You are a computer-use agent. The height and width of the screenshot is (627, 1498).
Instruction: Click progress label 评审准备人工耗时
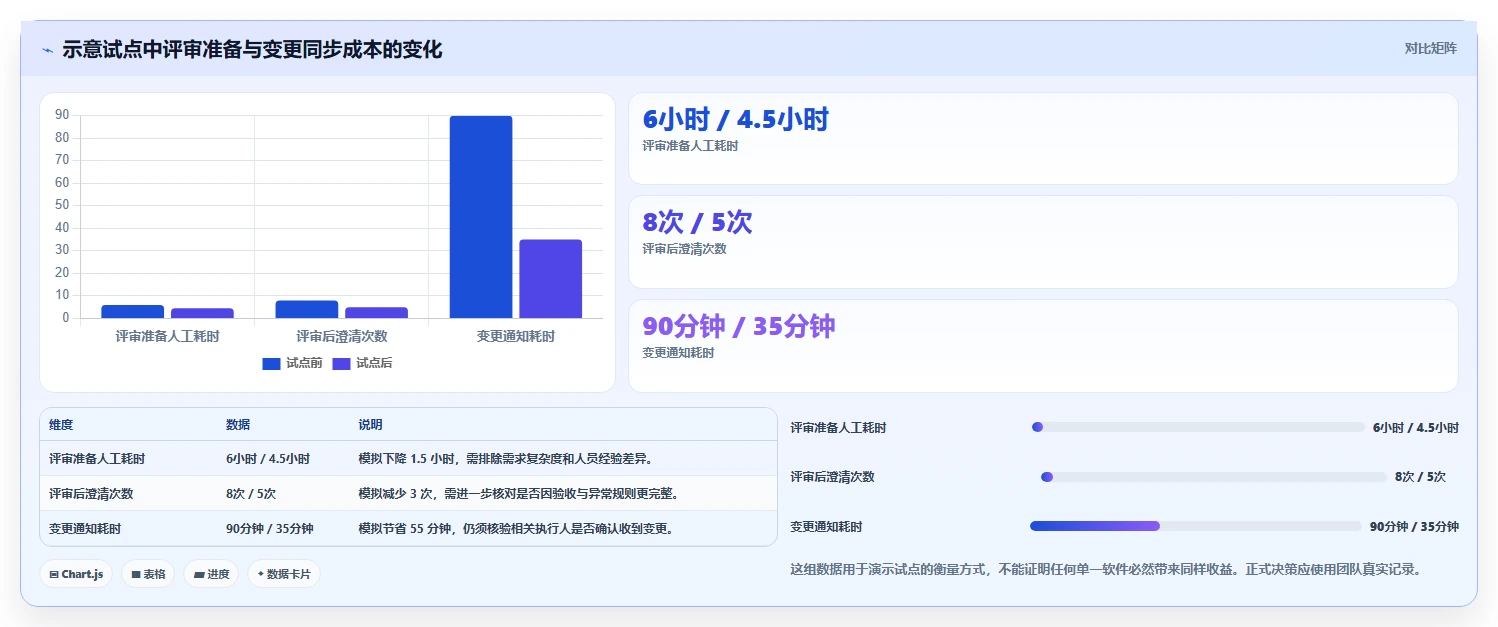coord(838,427)
